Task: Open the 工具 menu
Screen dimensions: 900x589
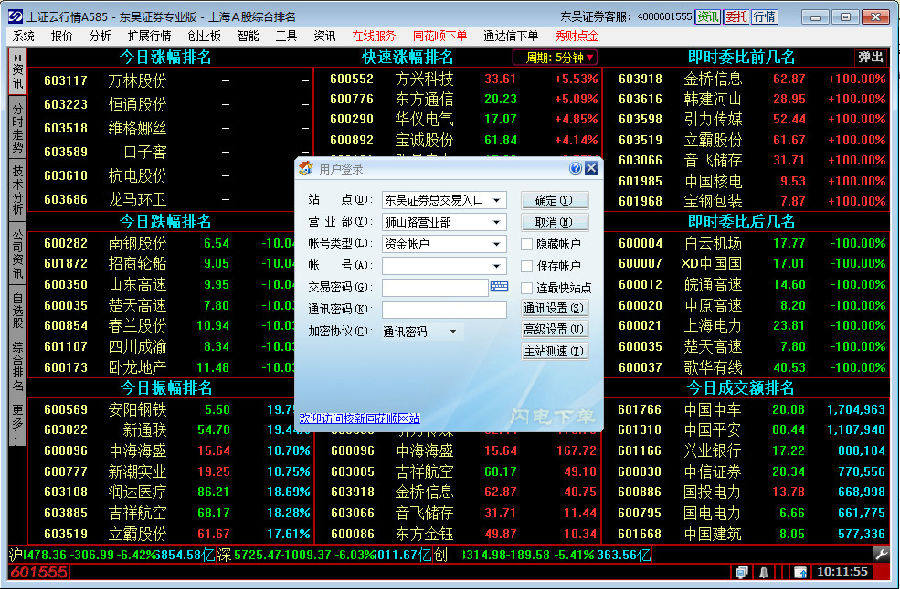Action: [x=286, y=36]
